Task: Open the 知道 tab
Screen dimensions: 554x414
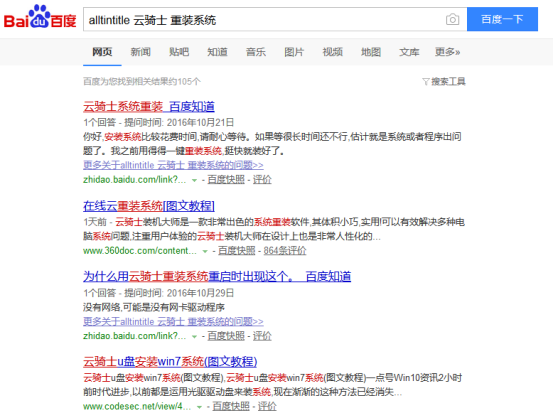Action: 217,52
